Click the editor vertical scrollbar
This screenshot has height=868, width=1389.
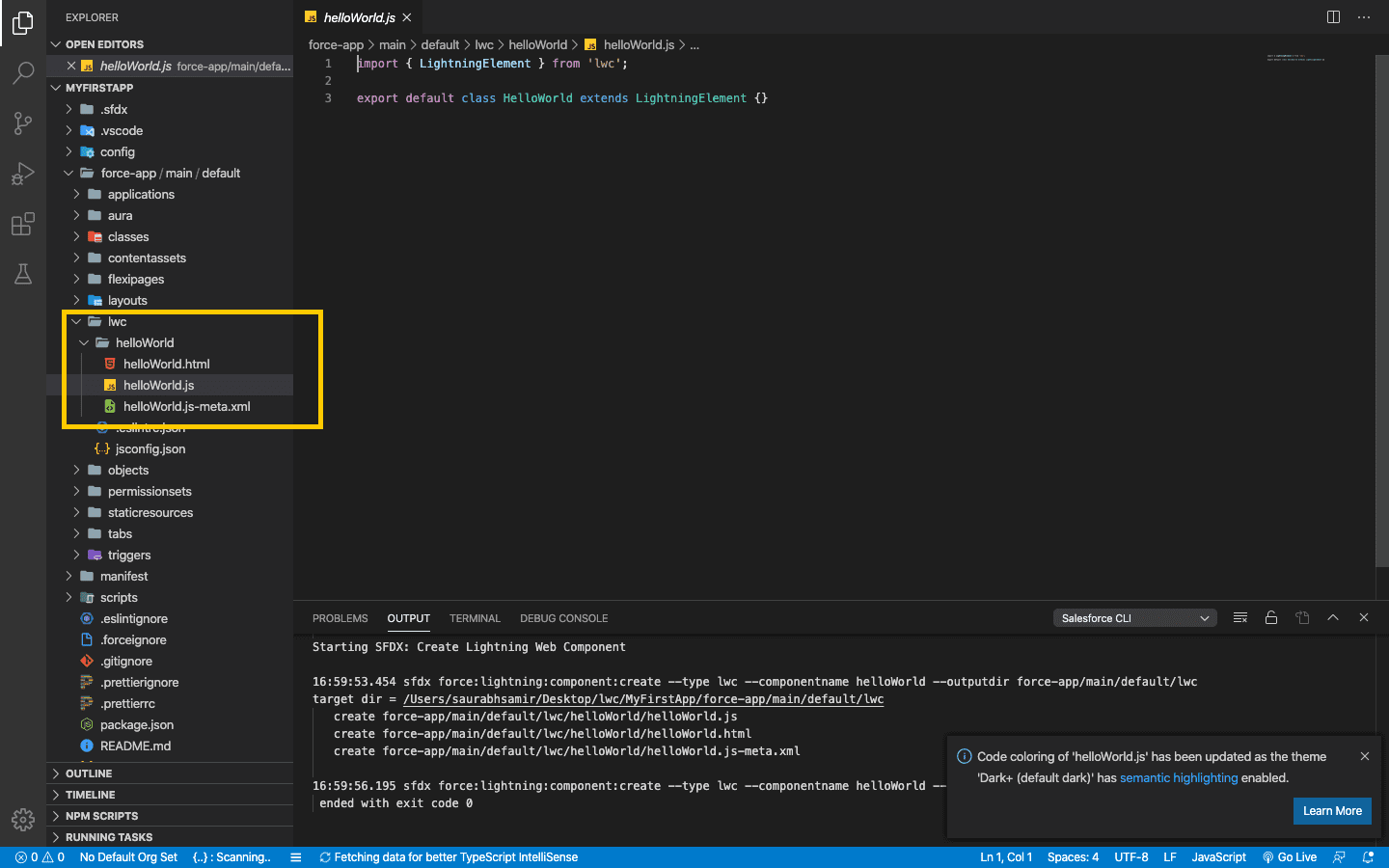coord(1381,311)
